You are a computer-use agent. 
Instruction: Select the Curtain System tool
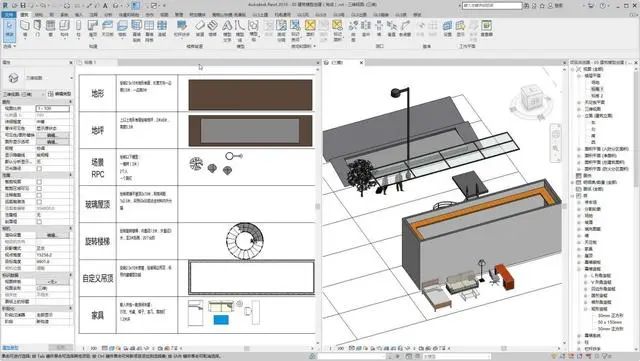[137, 31]
